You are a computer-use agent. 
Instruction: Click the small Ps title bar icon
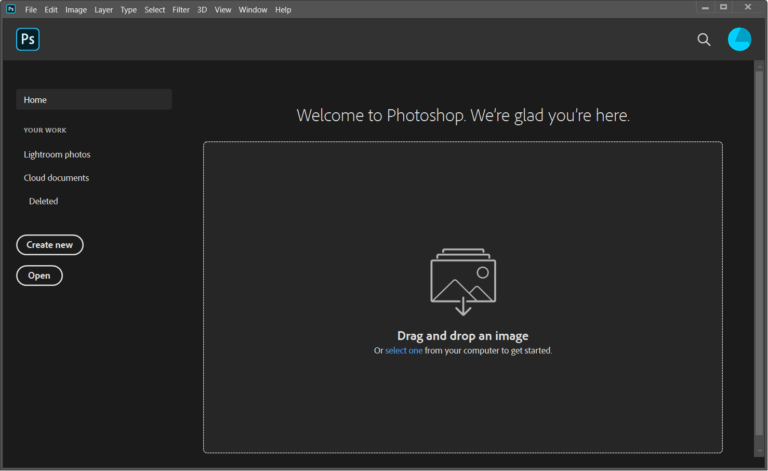(10, 9)
